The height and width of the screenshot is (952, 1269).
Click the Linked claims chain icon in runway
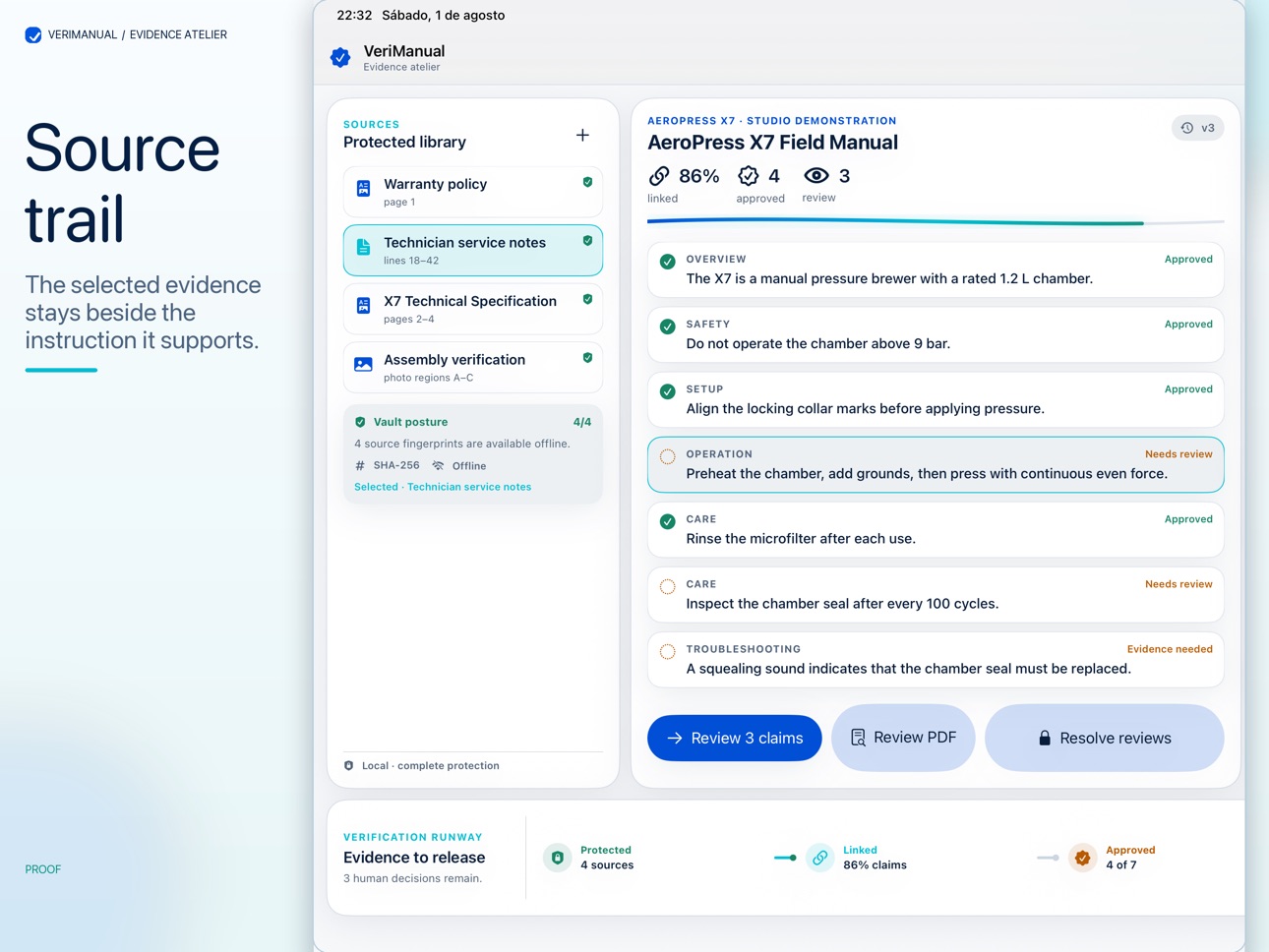point(820,858)
